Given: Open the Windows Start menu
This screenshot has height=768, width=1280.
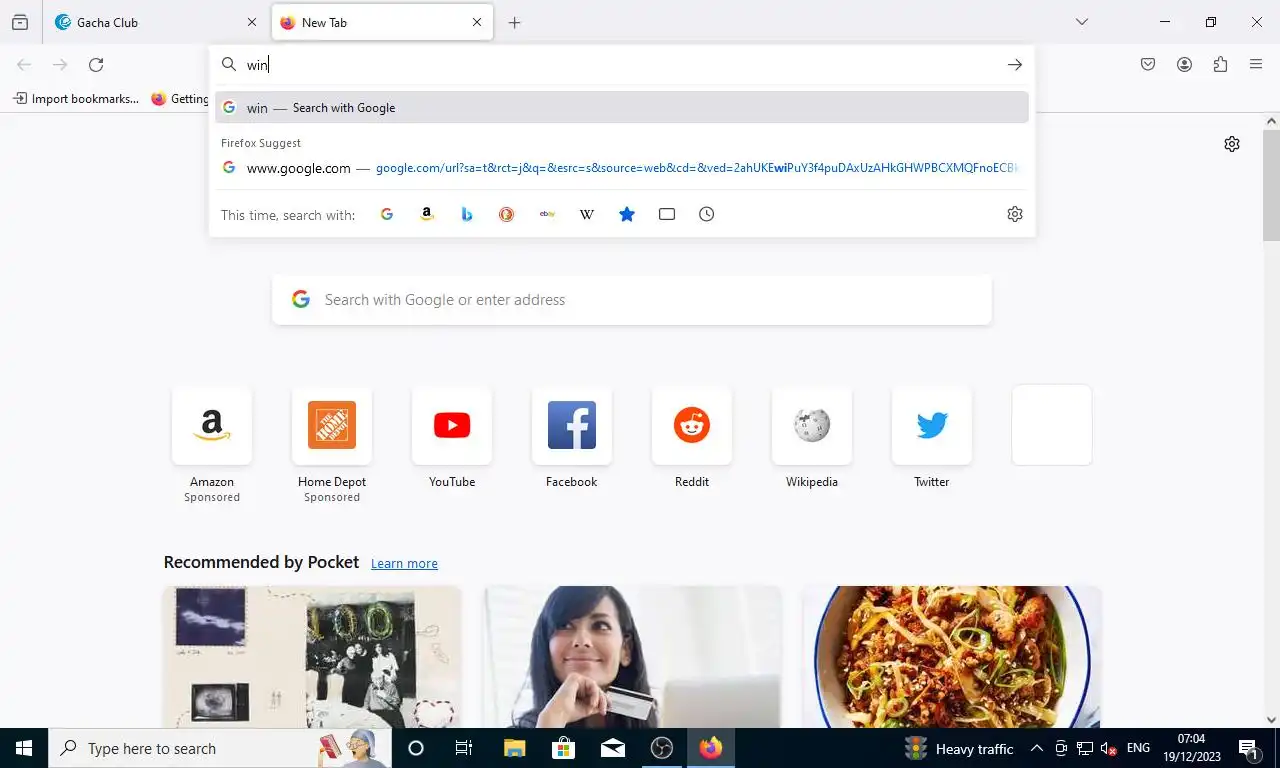Looking at the screenshot, I should (x=24, y=748).
